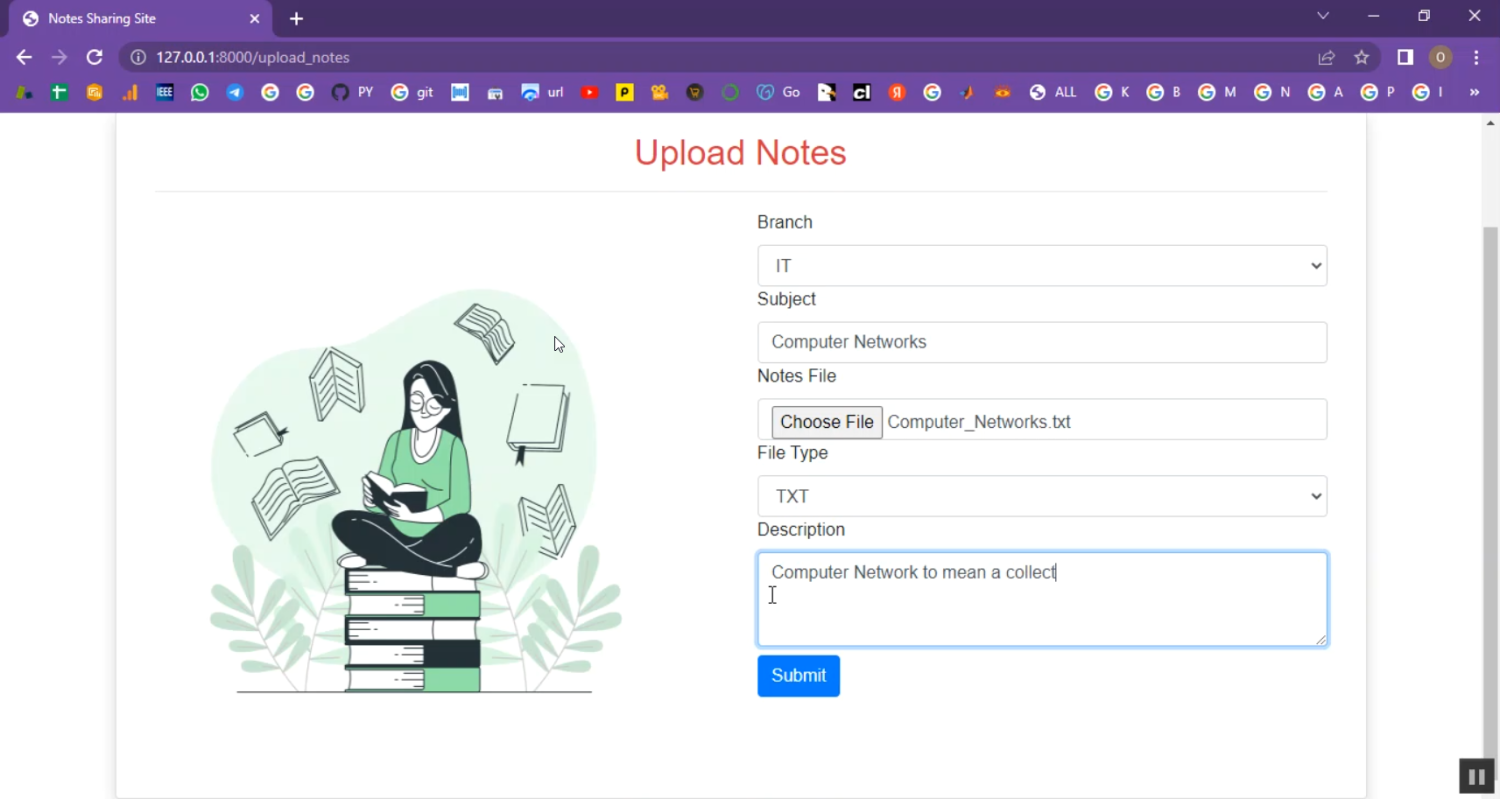1500x799 pixels.
Task: Bookmark this page with the star icon
Action: [x=1361, y=57]
